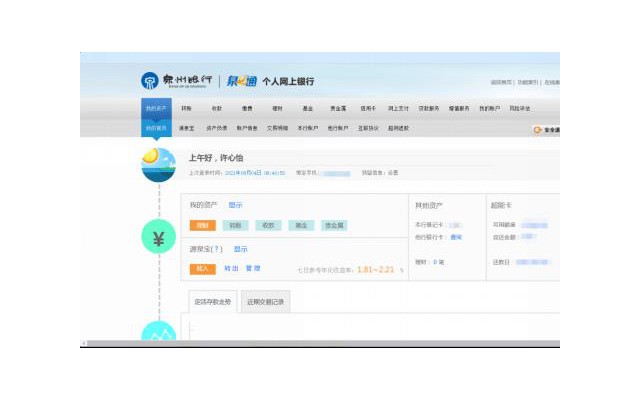Open 我的账户 in the top navigation bar
The width and height of the screenshot is (640, 400).
click(x=489, y=109)
